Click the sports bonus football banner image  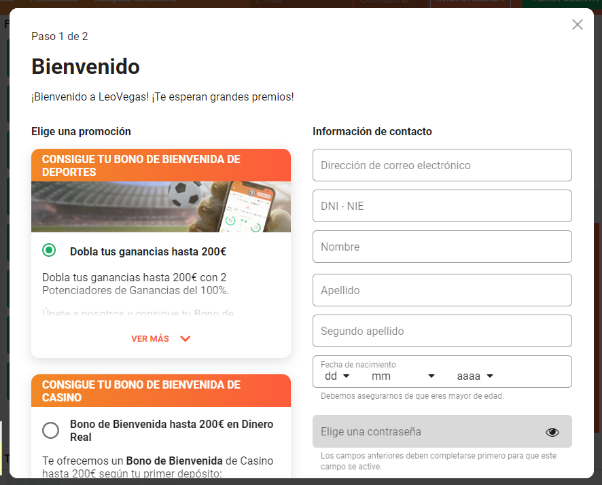point(160,207)
